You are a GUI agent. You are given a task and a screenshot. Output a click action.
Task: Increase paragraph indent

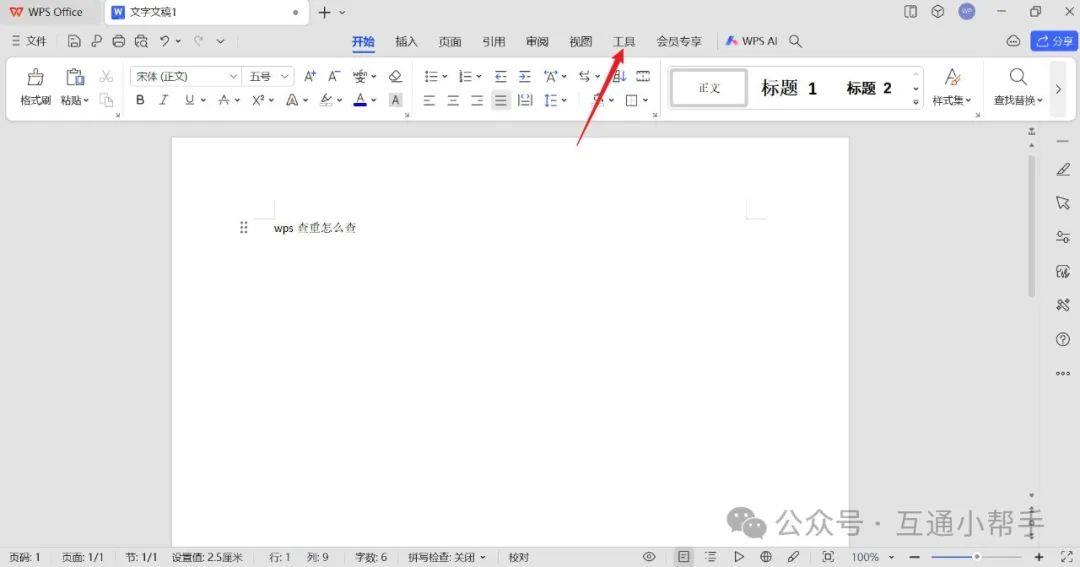point(525,76)
